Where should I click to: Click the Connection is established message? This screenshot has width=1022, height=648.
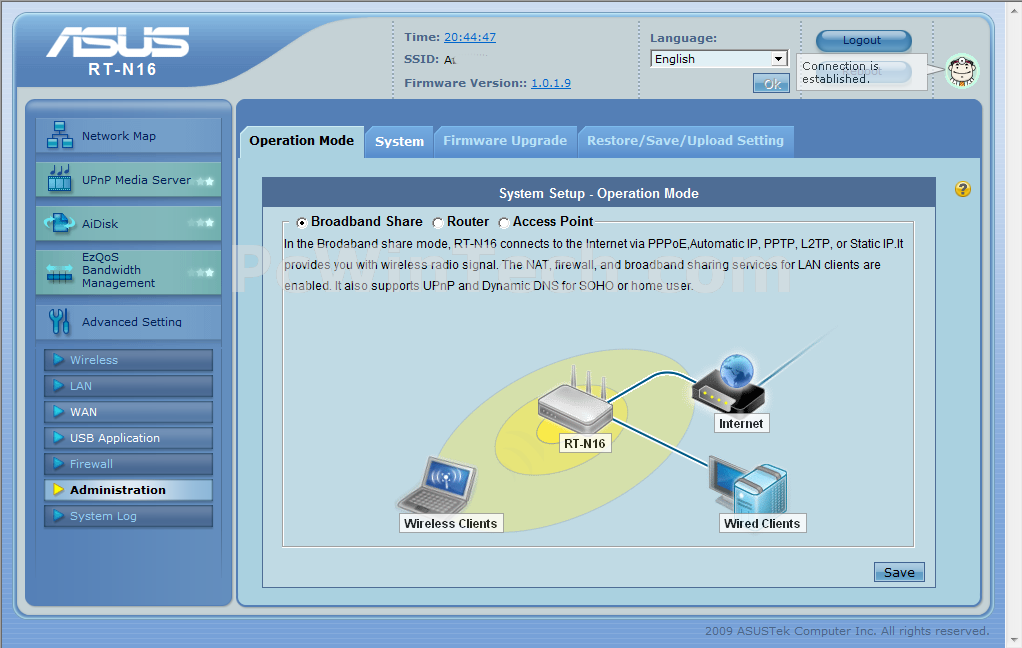tap(841, 72)
